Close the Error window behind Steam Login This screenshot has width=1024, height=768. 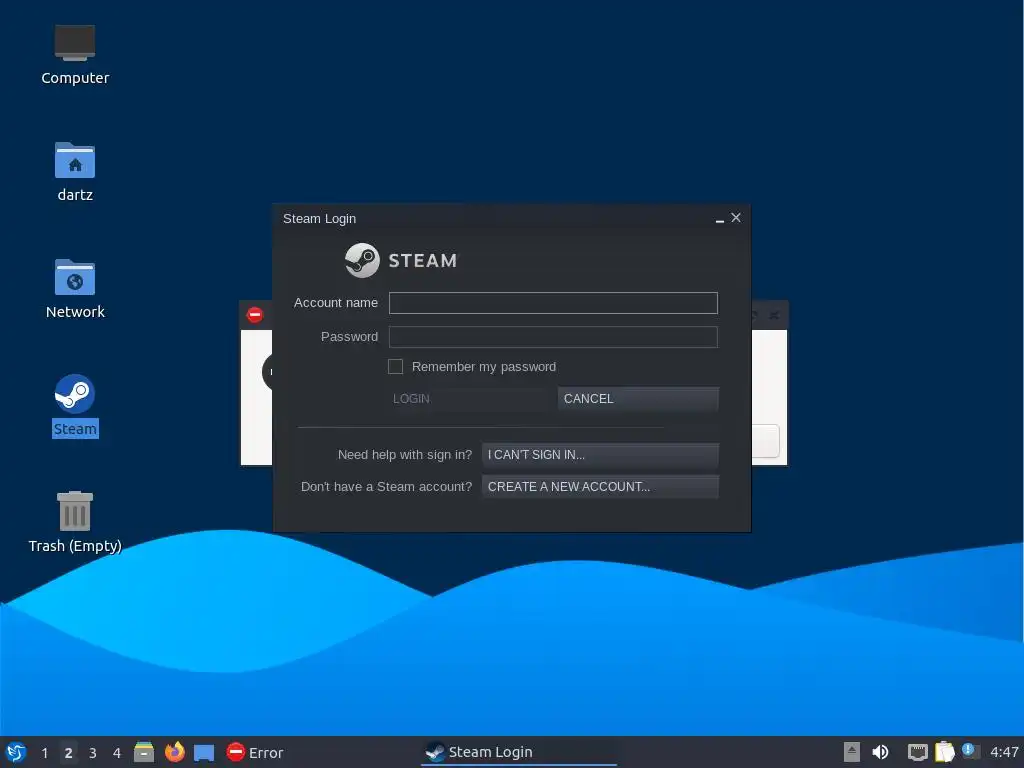click(774, 315)
